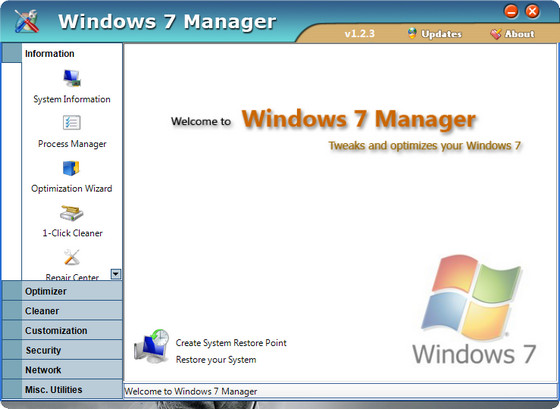
Task: Click the Updates shield icon
Action: pyautogui.click(x=412, y=34)
